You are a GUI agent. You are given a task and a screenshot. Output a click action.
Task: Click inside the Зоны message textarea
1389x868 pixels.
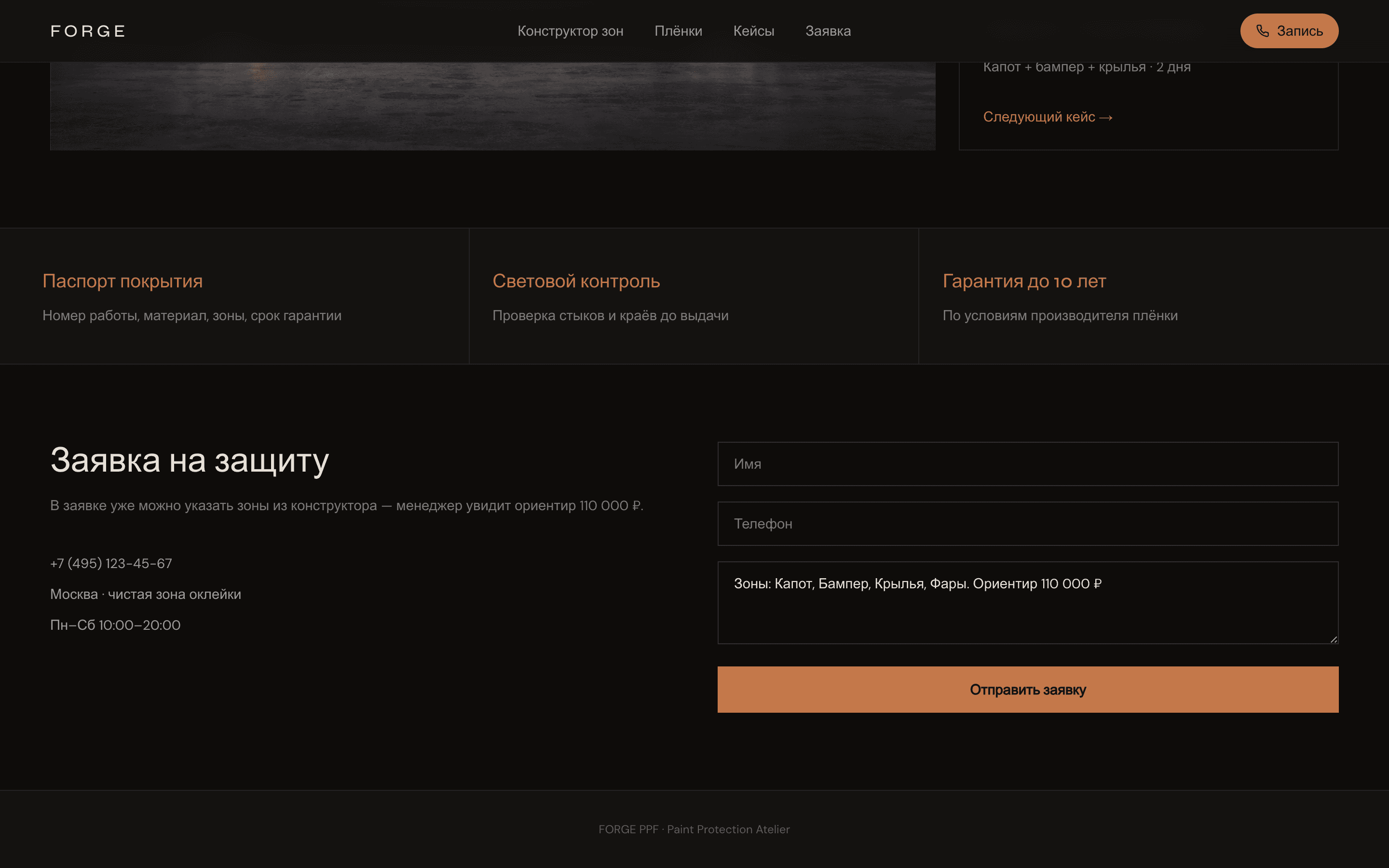point(1027,603)
